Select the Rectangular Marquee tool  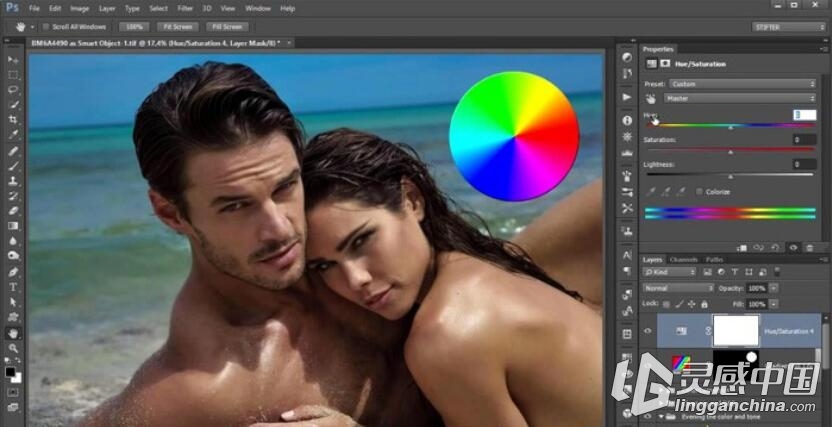[13, 75]
